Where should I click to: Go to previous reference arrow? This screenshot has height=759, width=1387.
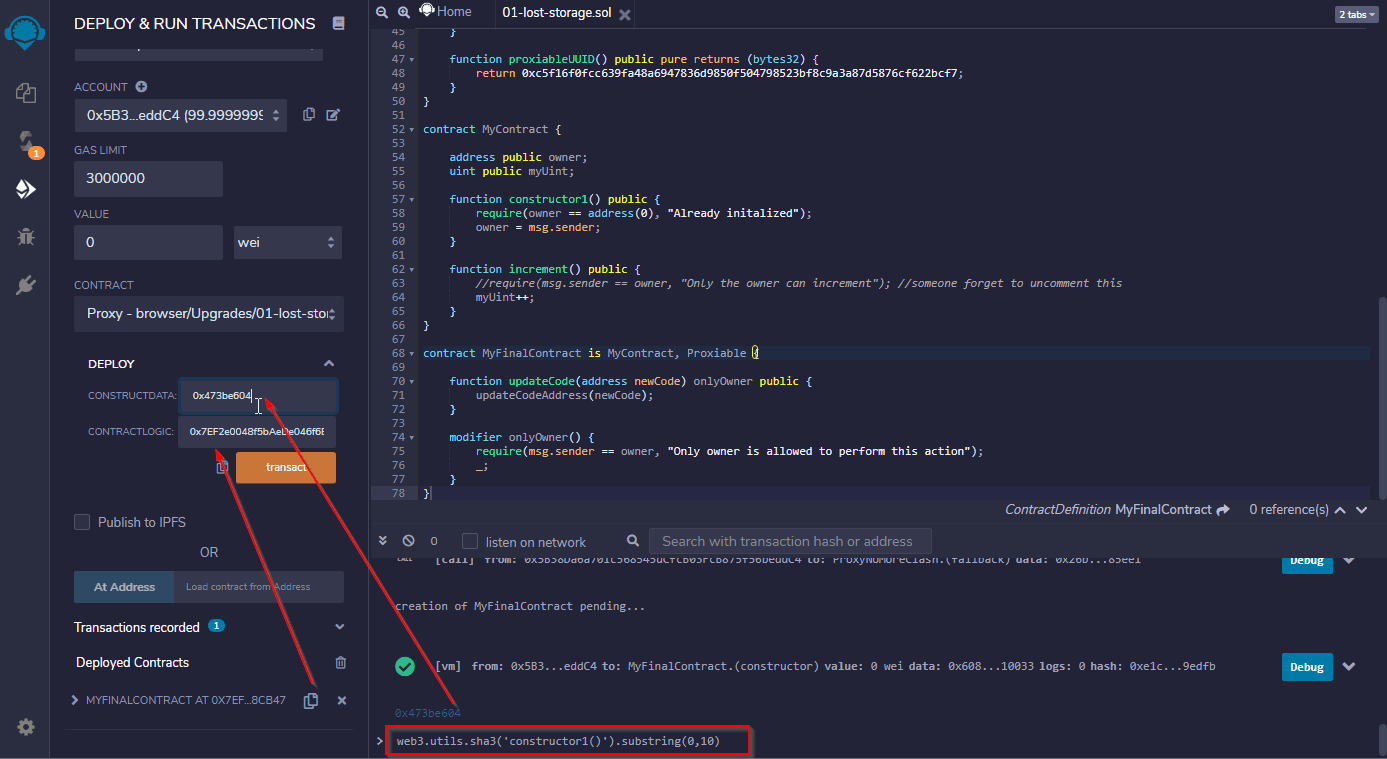pyautogui.click(x=1340, y=510)
